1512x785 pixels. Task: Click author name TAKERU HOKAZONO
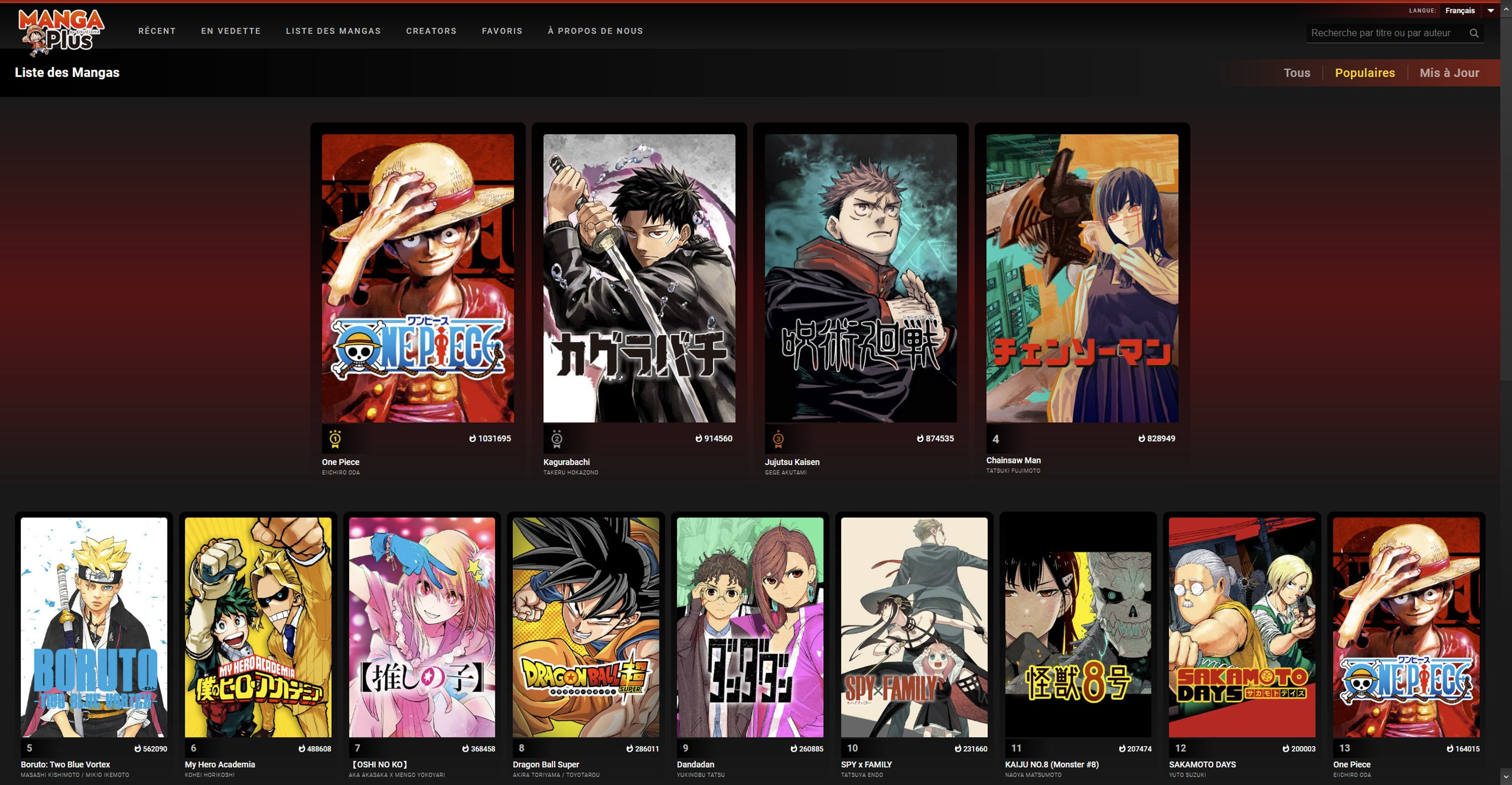tap(571, 473)
